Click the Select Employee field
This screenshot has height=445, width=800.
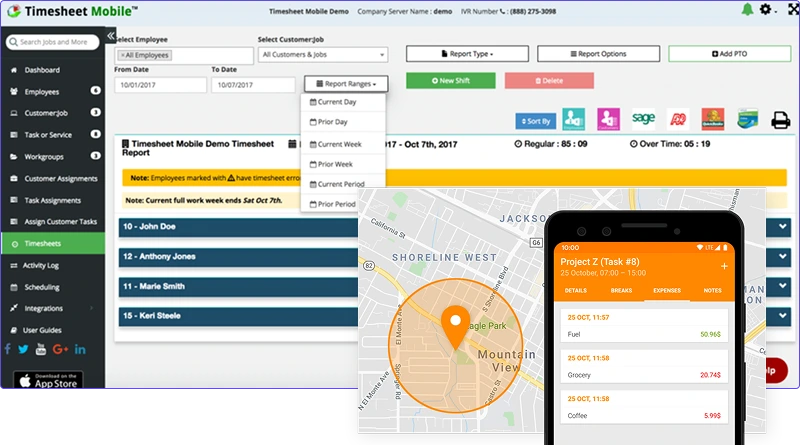coord(184,55)
